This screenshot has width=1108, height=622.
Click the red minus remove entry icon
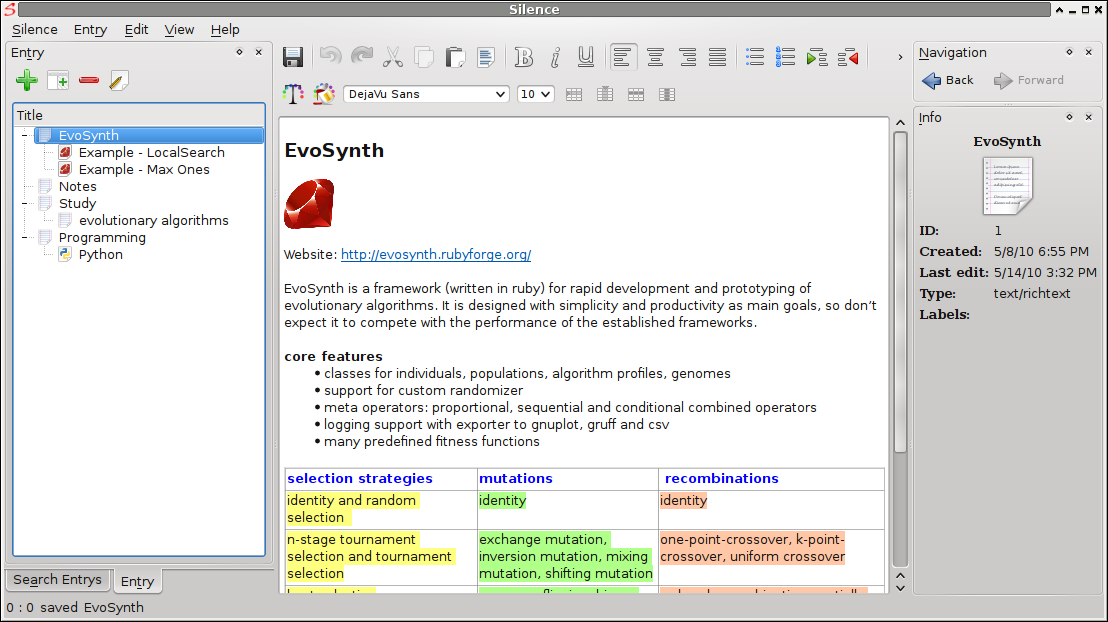[x=89, y=81]
